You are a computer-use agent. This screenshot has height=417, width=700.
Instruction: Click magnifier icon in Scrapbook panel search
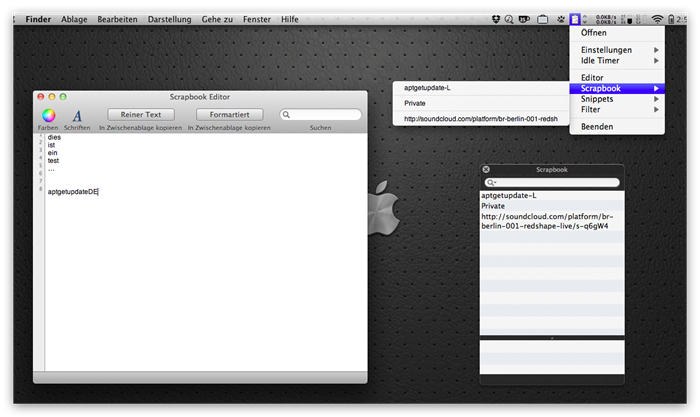tap(490, 183)
